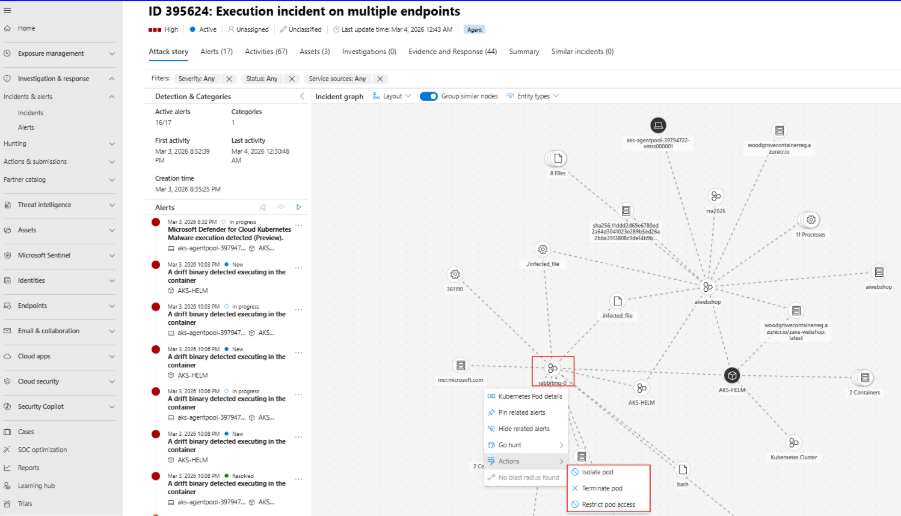Select the 361190 process node
Image resolution: width=901 pixels, height=516 pixels.
455,275
